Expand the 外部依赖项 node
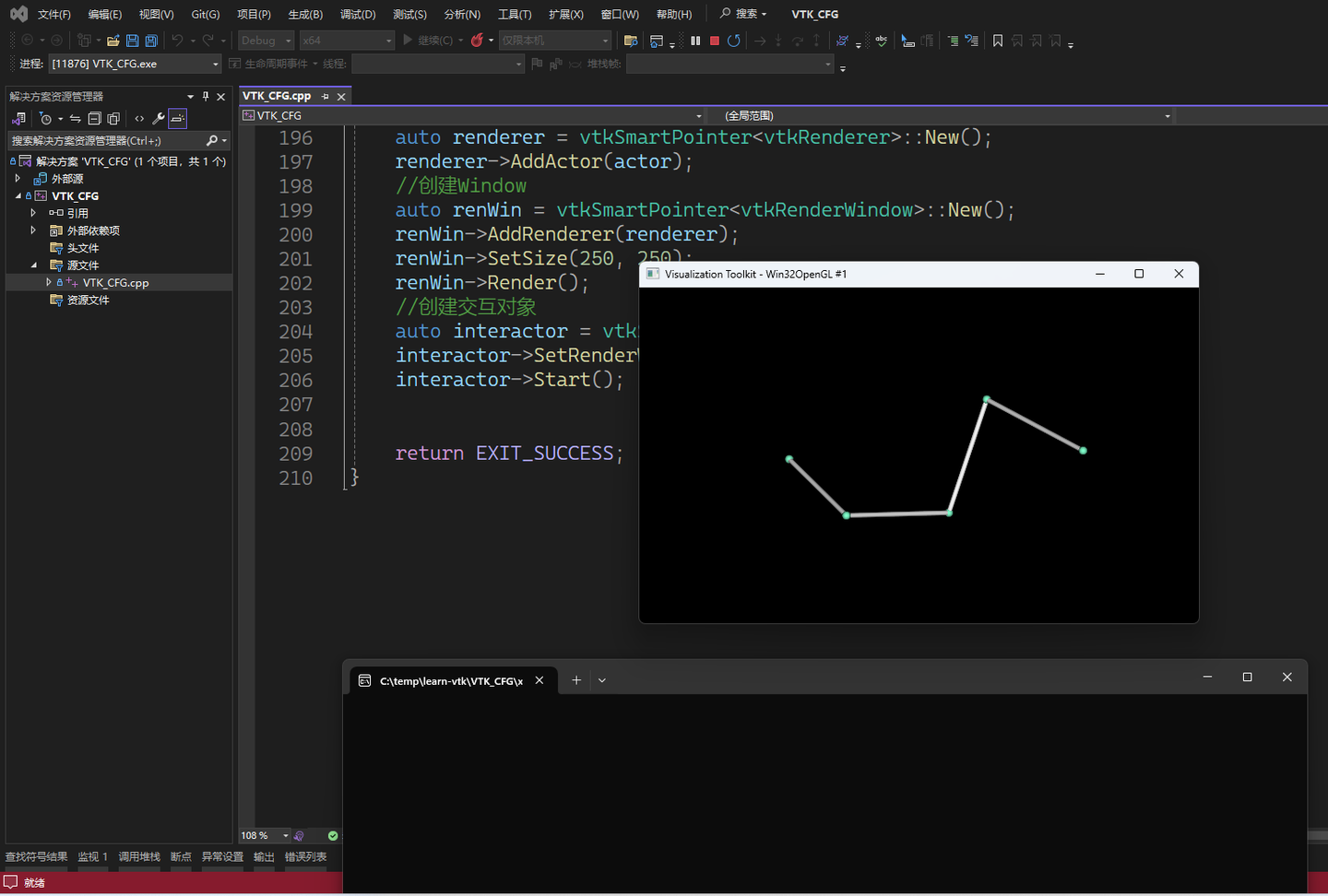Viewport: 1328px width, 896px height. (33, 230)
